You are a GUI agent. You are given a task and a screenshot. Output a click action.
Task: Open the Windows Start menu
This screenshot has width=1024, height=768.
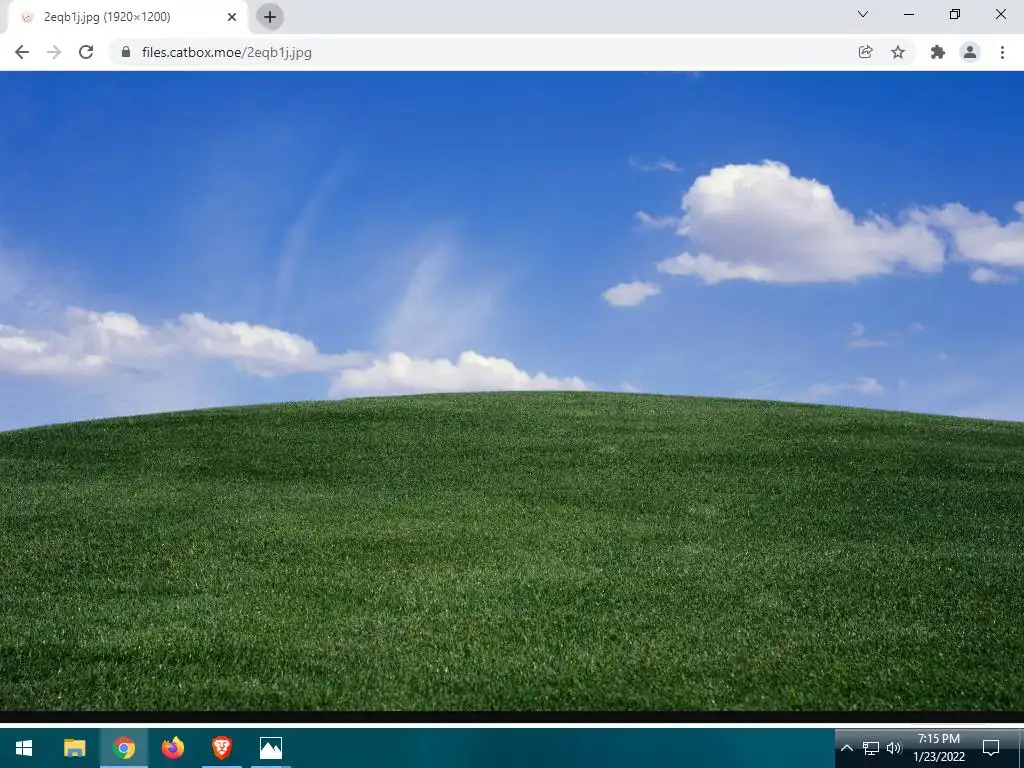(24, 748)
